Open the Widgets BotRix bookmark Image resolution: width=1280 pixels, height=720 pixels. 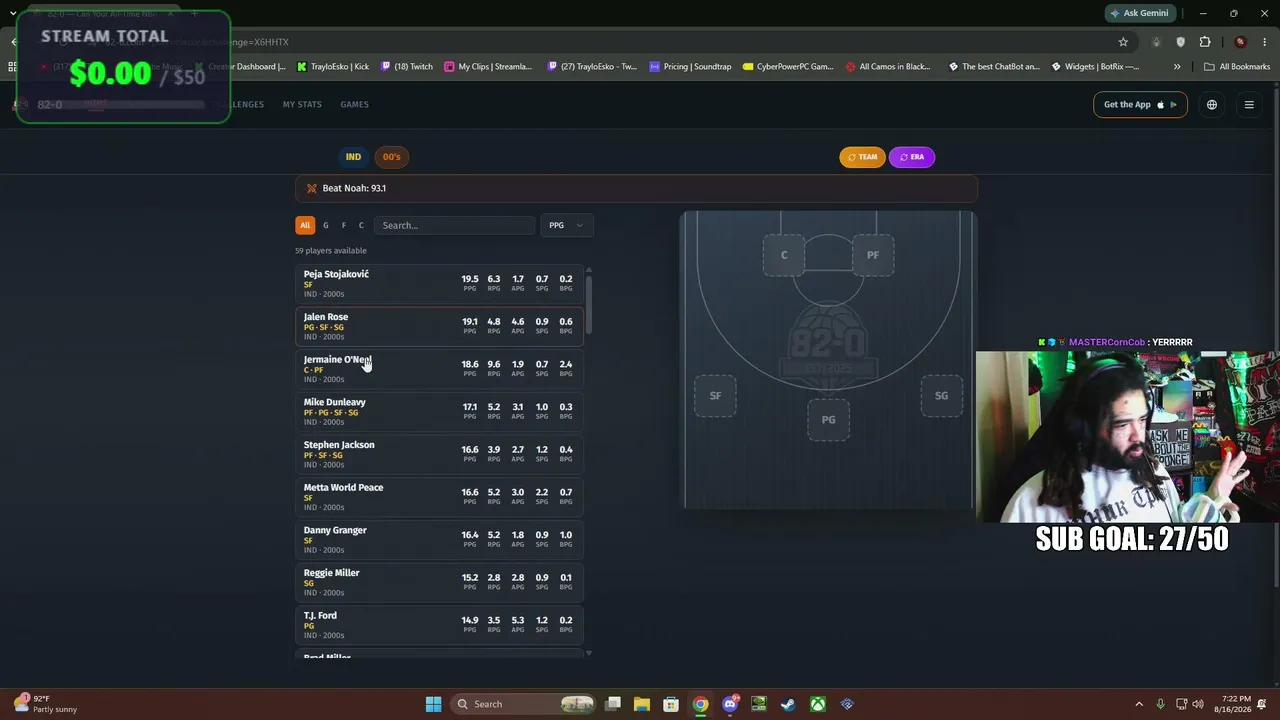tap(1095, 67)
